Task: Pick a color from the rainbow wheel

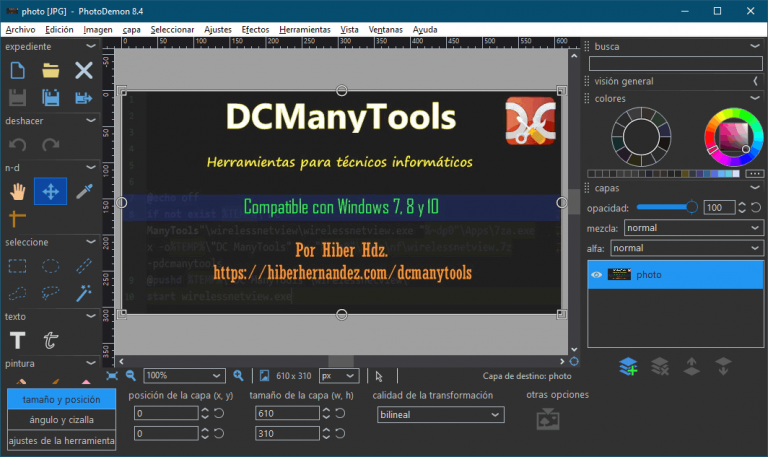Action: click(733, 137)
